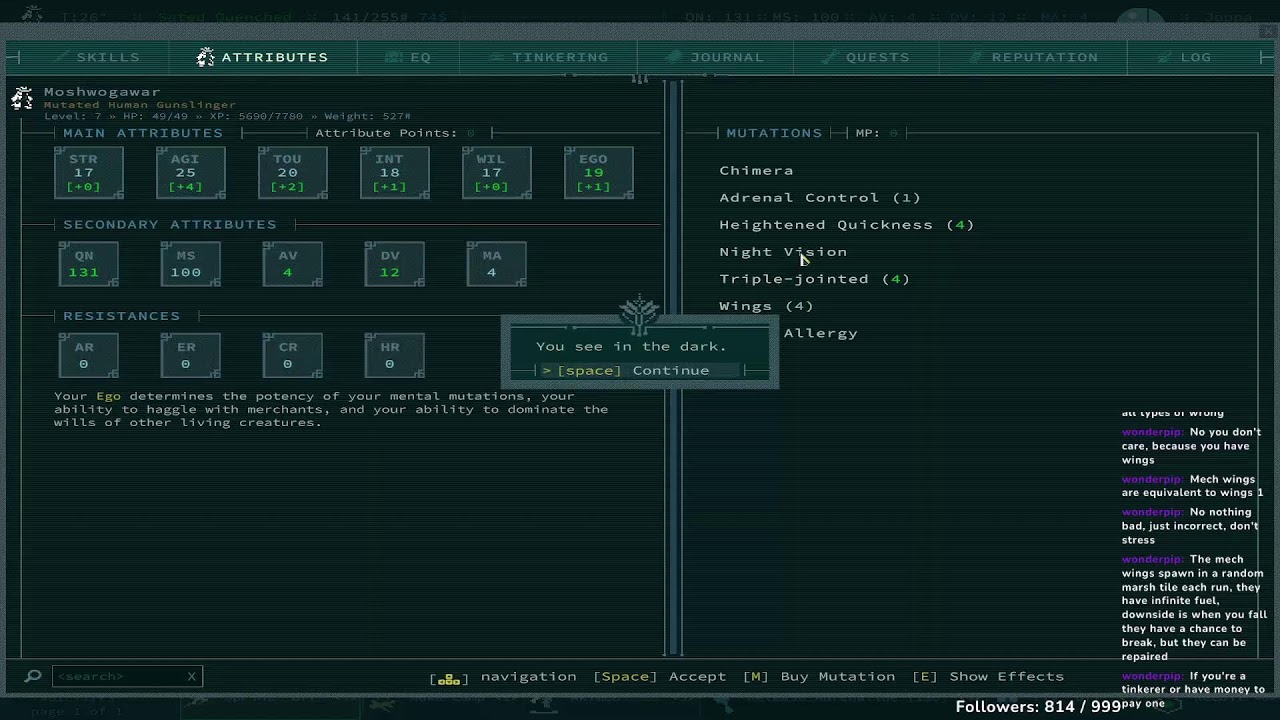
Task: Switch to the EQ tab
Action: 410,57
